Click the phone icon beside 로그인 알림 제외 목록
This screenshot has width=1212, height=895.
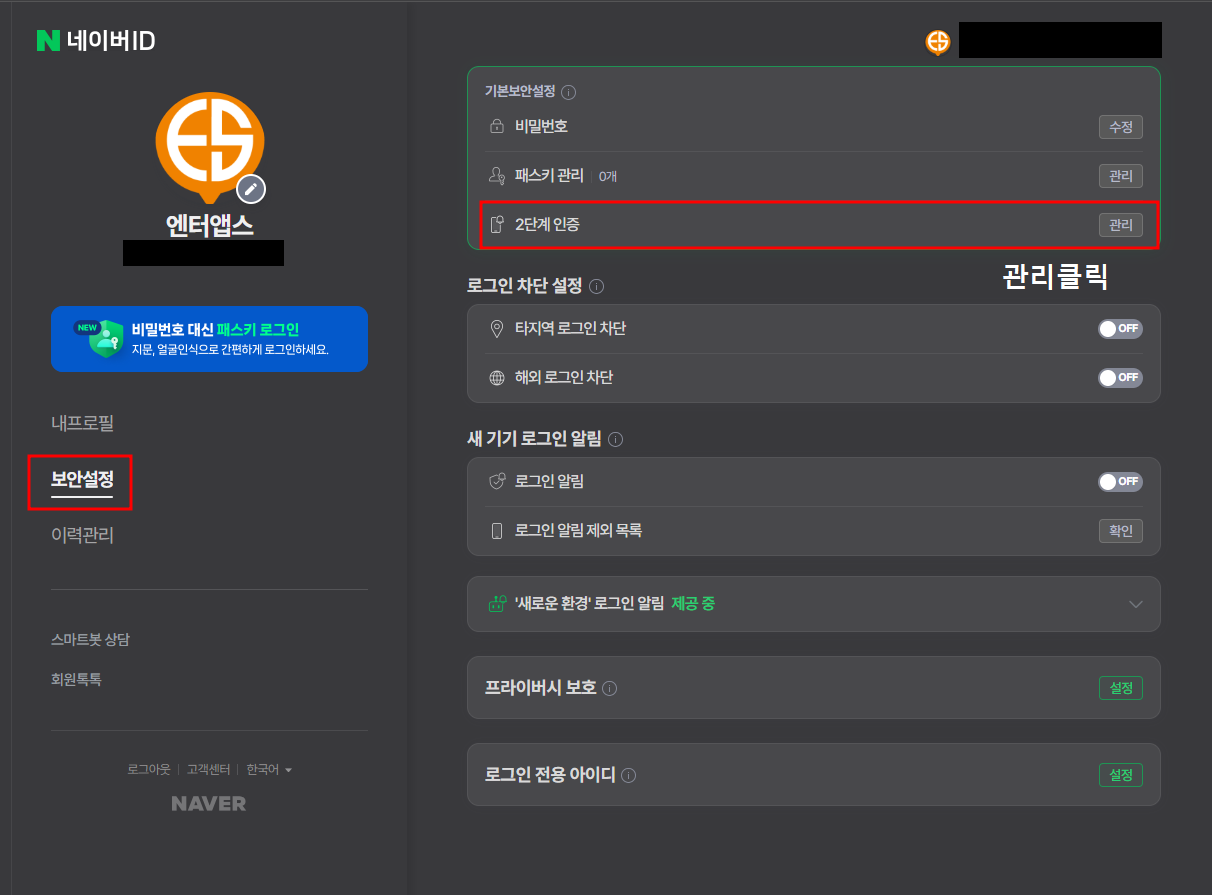click(496, 531)
